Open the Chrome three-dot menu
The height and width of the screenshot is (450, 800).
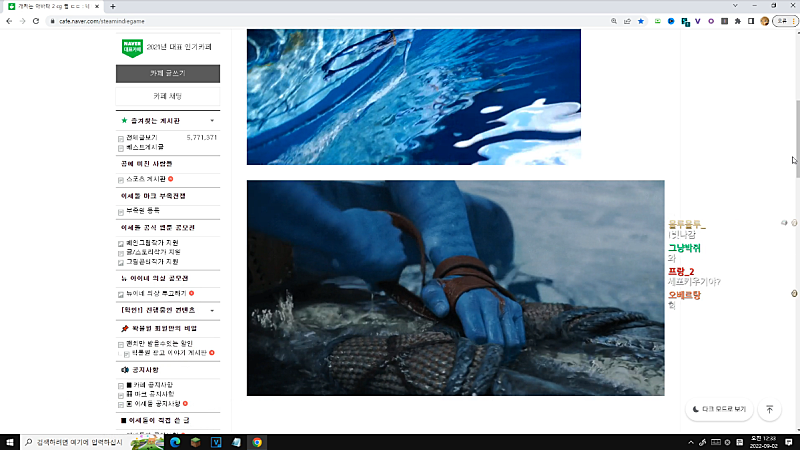pyautogui.click(x=793, y=21)
